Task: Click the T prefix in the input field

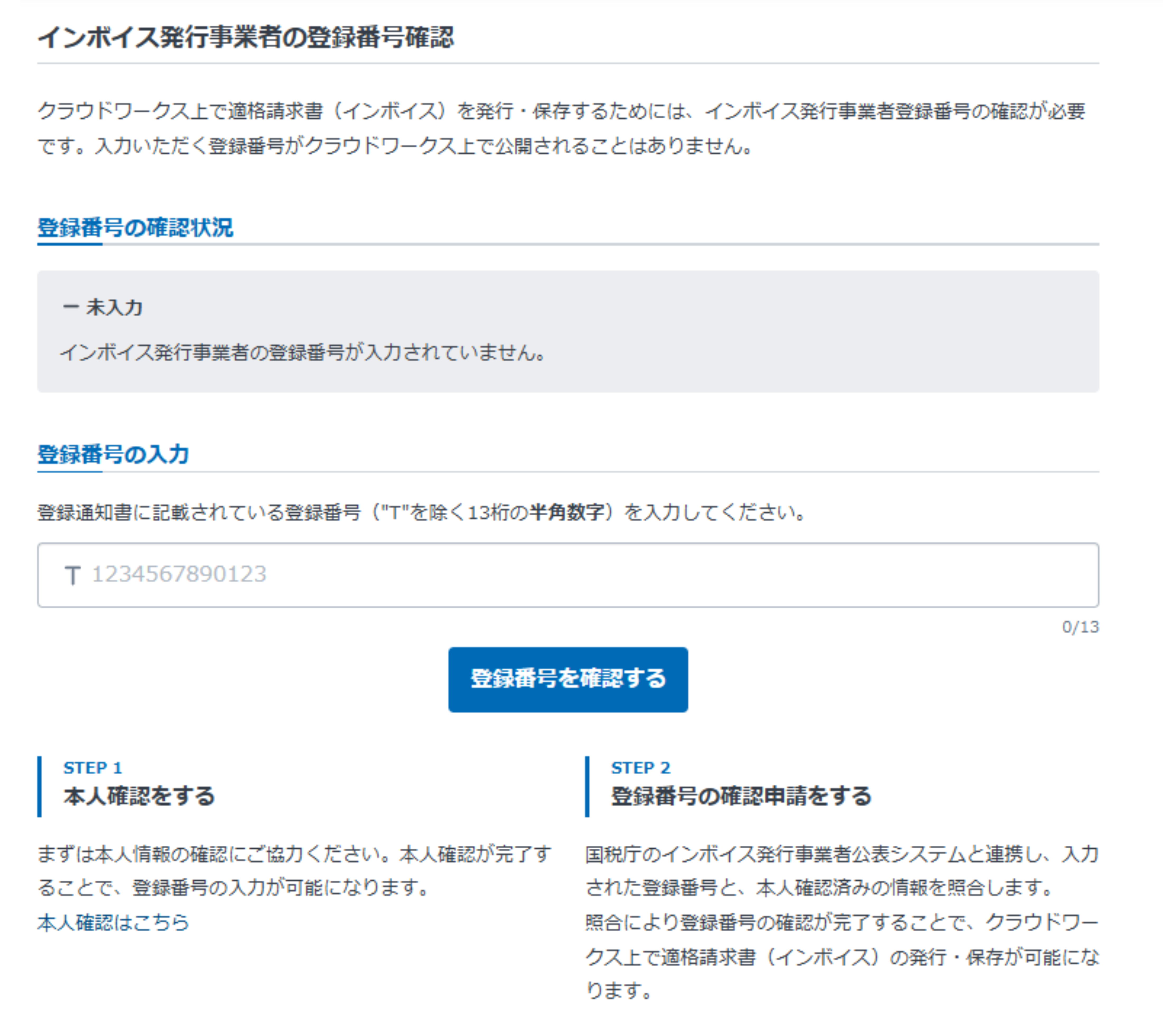Action: [72, 575]
